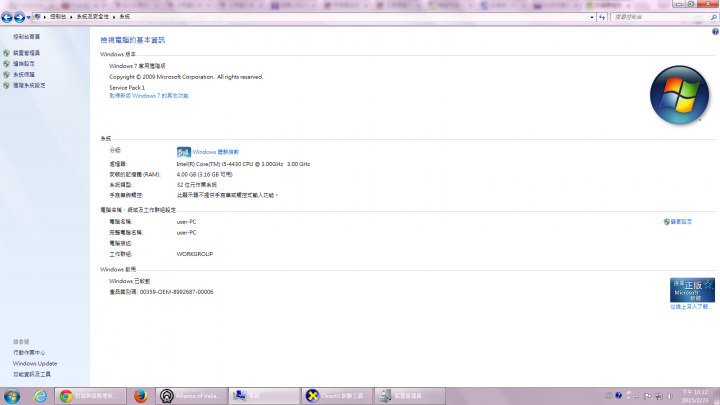Open 進階系統設定 link in sidebar

click(x=29, y=85)
